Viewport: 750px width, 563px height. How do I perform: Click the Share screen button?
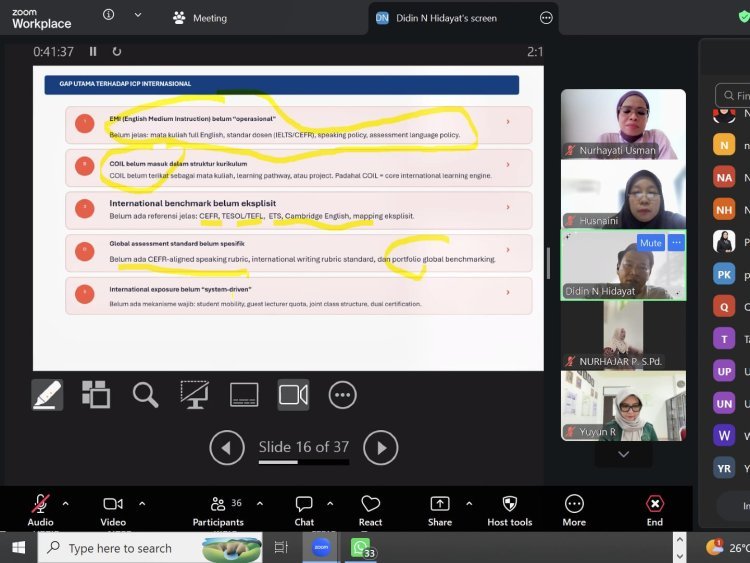(440, 510)
